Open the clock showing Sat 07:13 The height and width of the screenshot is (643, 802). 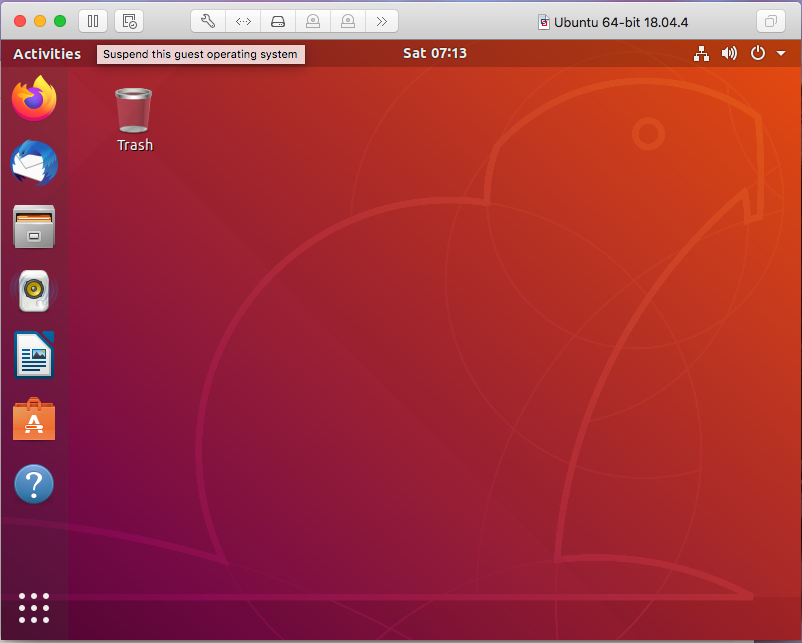pyautogui.click(x=435, y=53)
